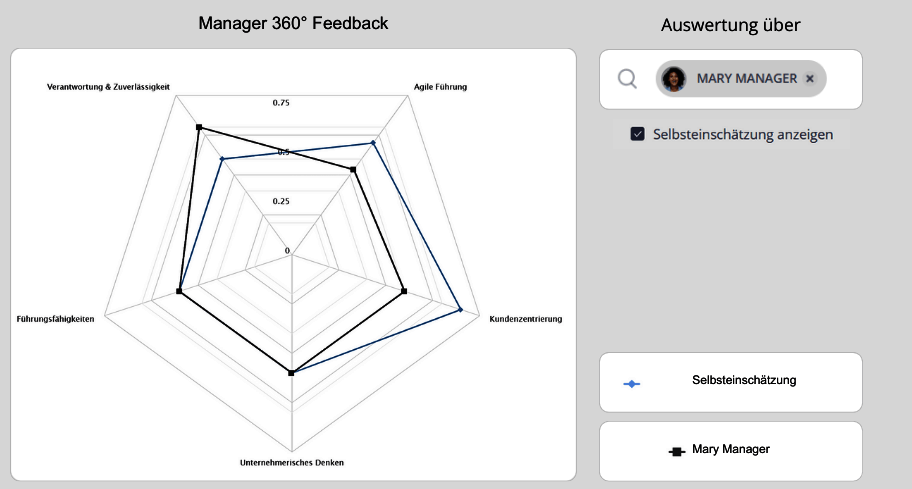Image resolution: width=912 pixels, height=489 pixels.
Task: Click the black square legend marker
Action: coord(677,451)
